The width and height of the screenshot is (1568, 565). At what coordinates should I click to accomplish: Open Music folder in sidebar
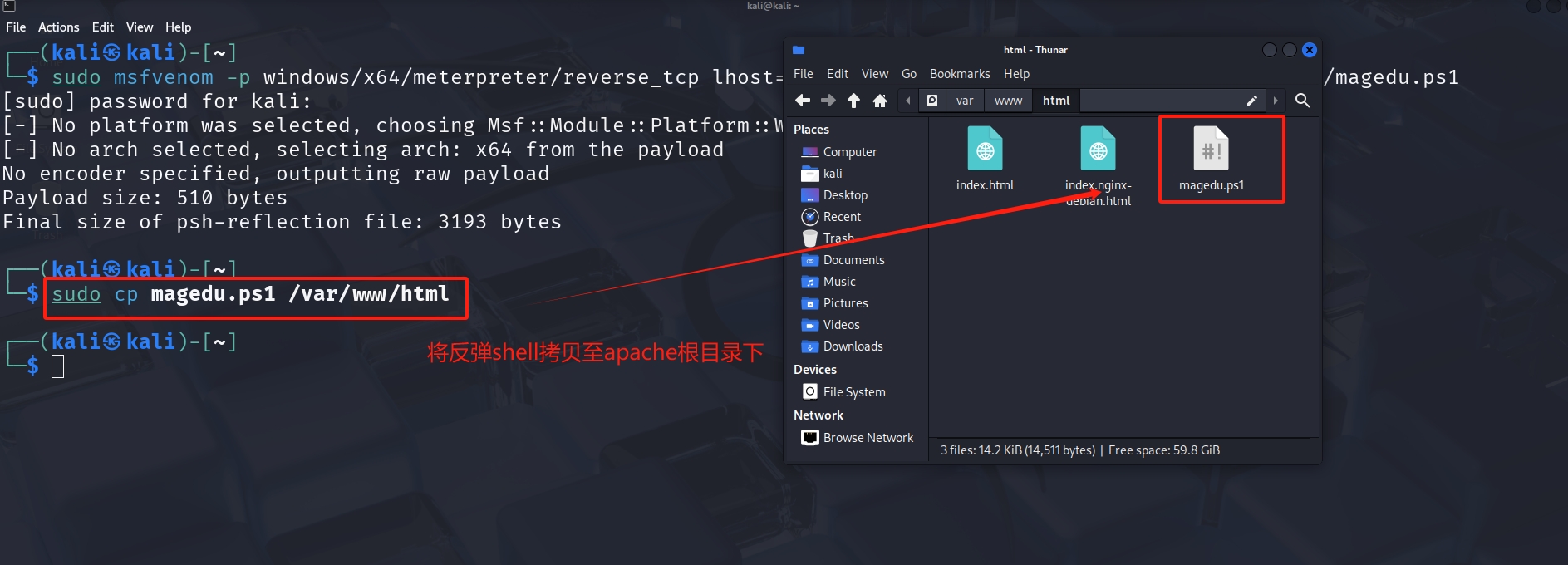(828, 282)
